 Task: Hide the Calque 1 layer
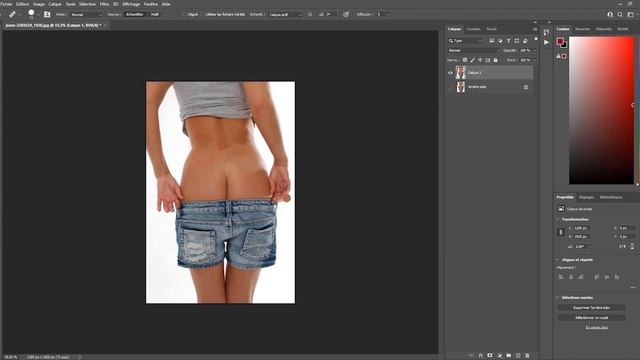click(451, 73)
